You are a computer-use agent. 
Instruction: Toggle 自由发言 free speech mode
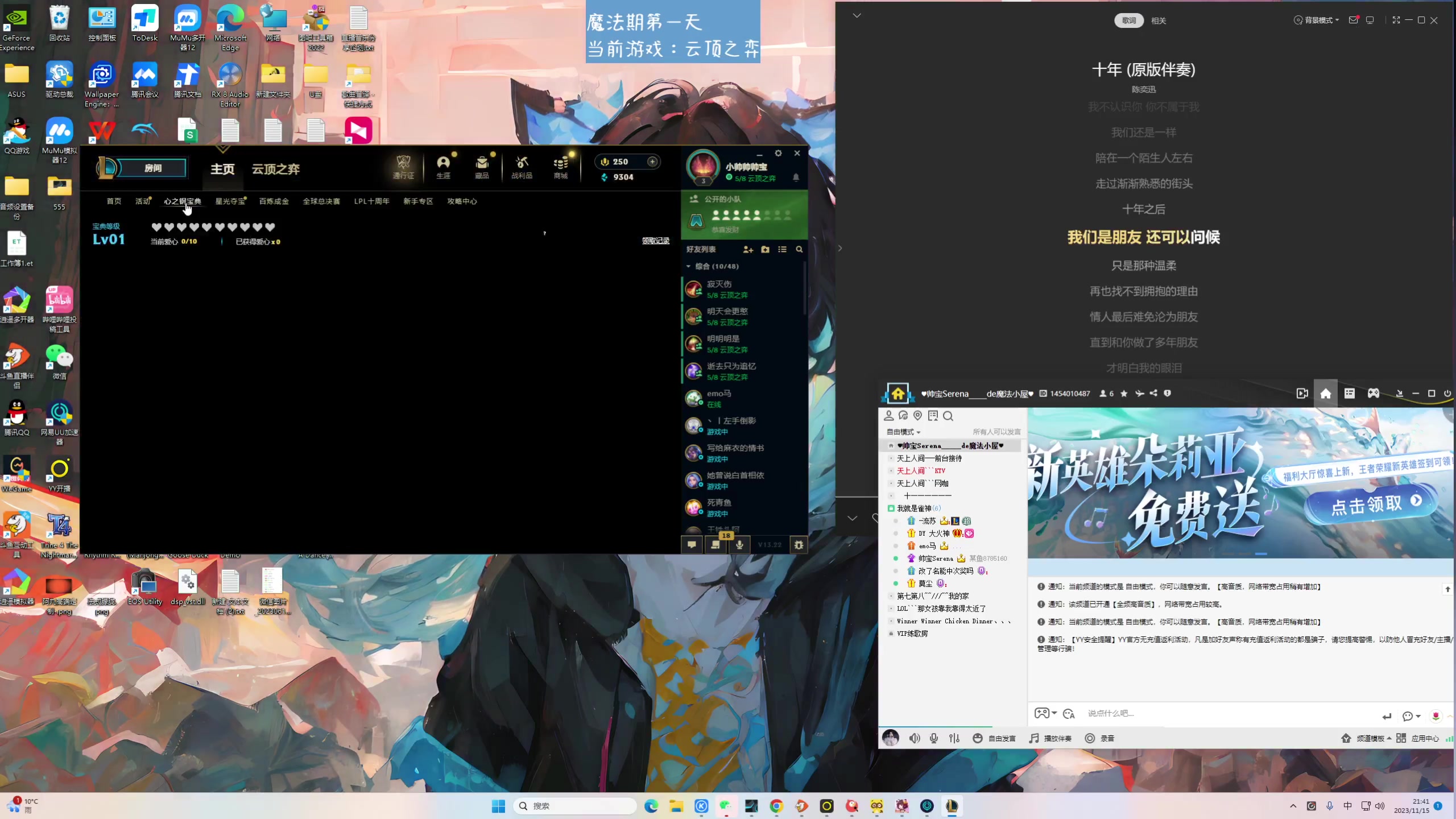click(x=994, y=738)
